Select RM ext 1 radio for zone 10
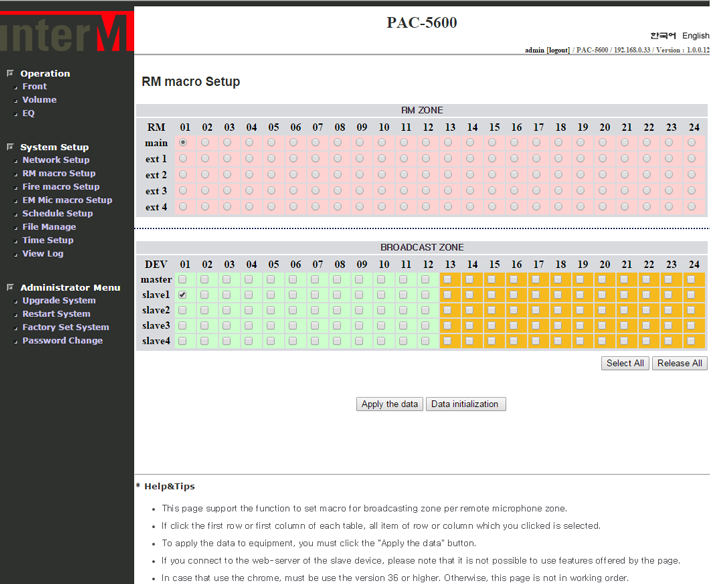 click(382, 158)
